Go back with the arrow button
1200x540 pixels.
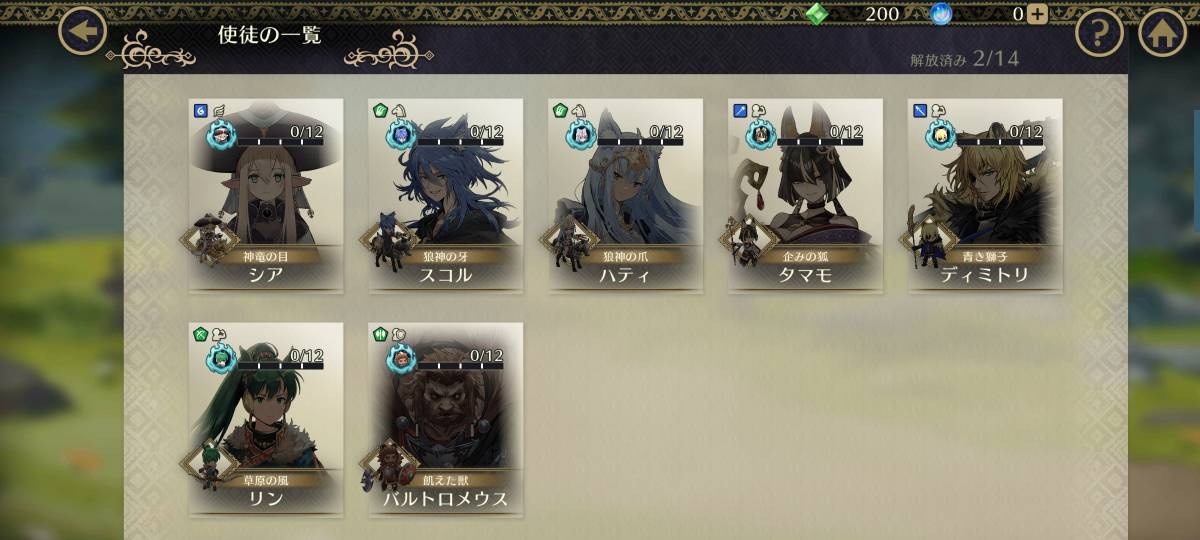pyautogui.click(x=83, y=32)
